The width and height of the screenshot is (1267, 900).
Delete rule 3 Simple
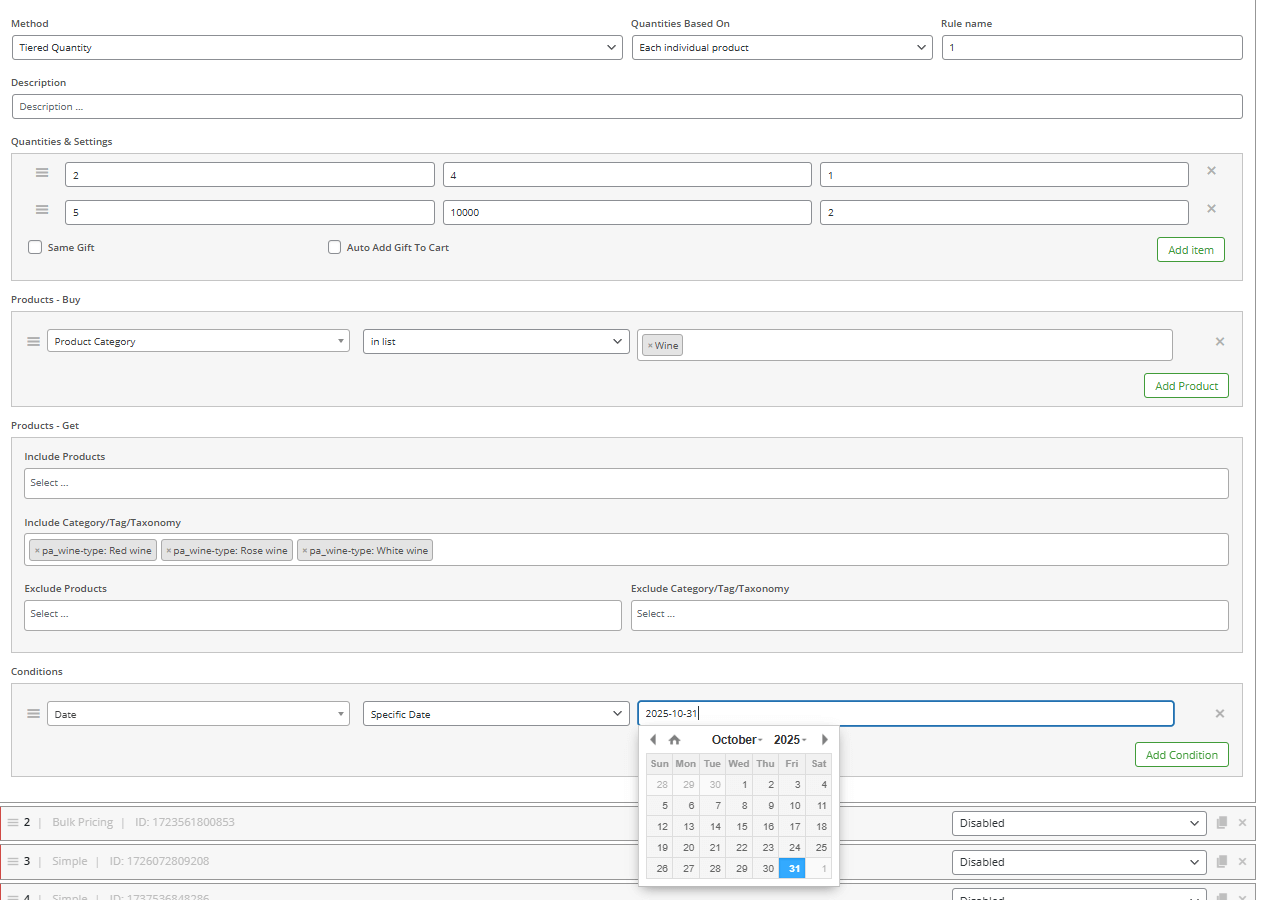coord(1242,861)
